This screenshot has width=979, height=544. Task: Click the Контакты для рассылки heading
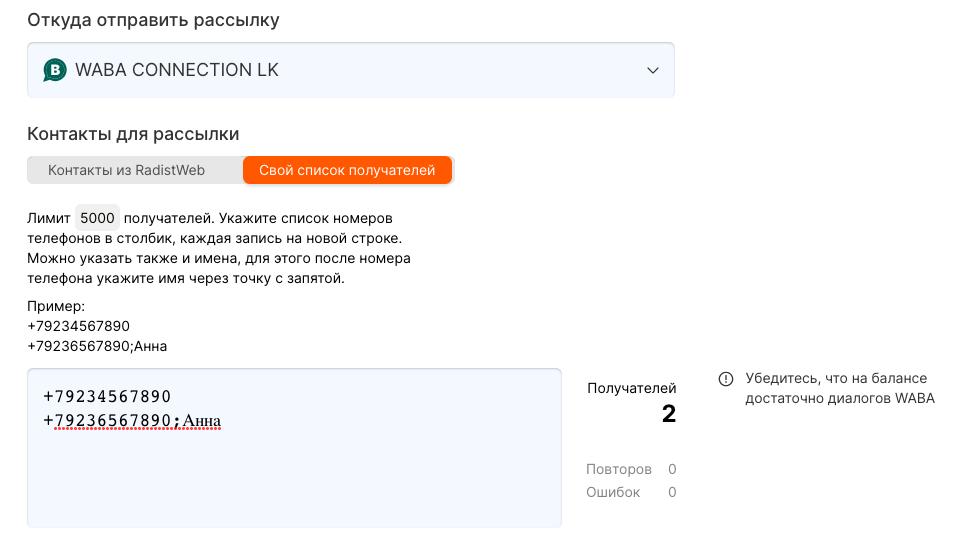(x=133, y=134)
